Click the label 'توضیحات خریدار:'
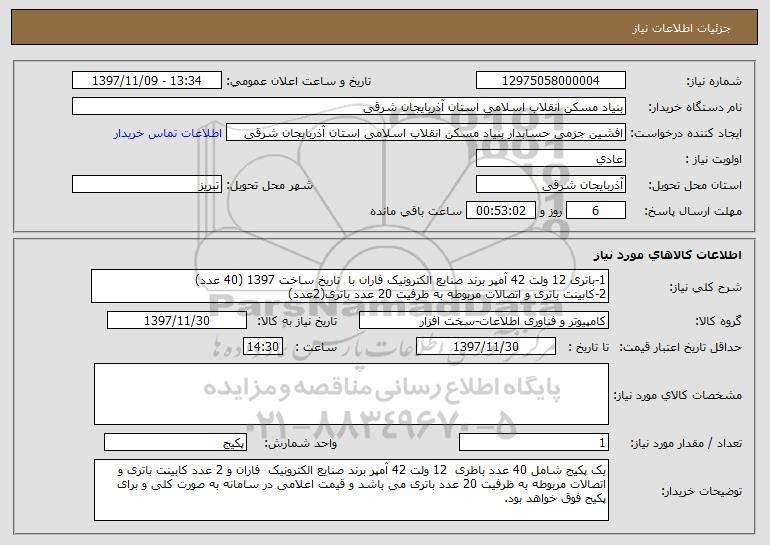The width and height of the screenshot is (770, 545). [x=701, y=491]
